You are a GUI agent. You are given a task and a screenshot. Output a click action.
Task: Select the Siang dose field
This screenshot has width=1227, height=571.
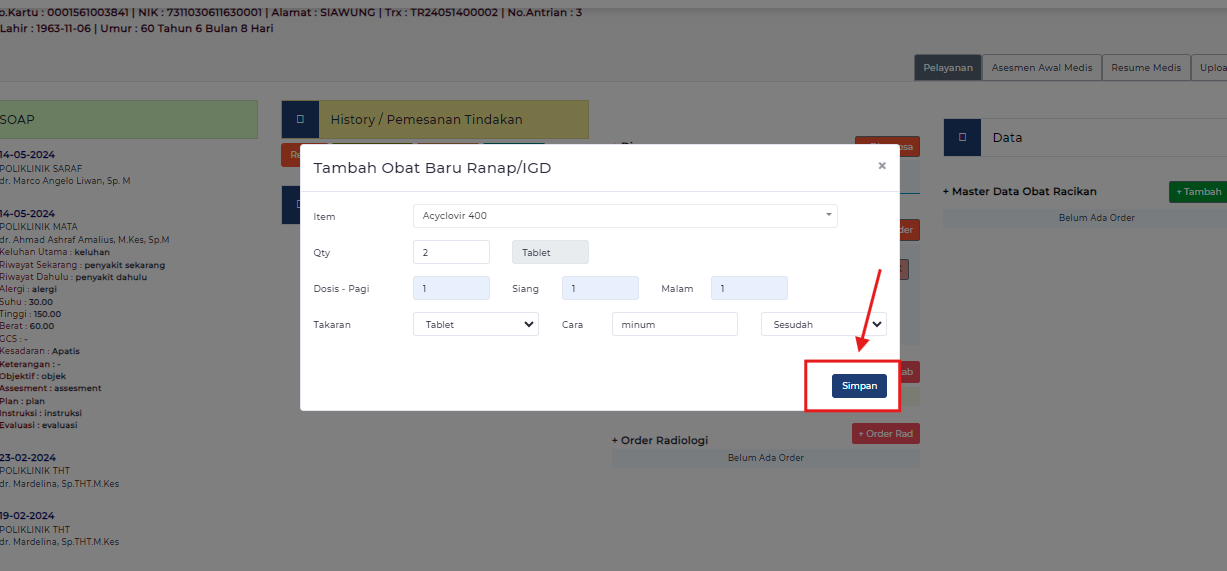(600, 289)
